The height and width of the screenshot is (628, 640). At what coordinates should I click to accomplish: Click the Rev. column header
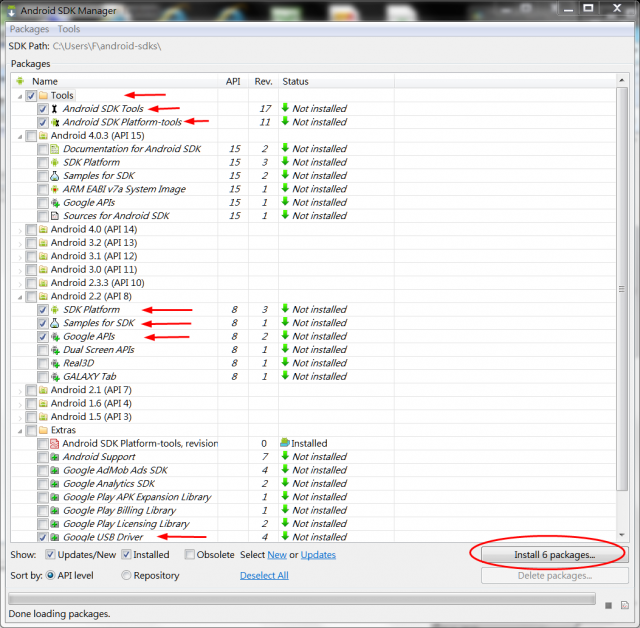point(263,81)
